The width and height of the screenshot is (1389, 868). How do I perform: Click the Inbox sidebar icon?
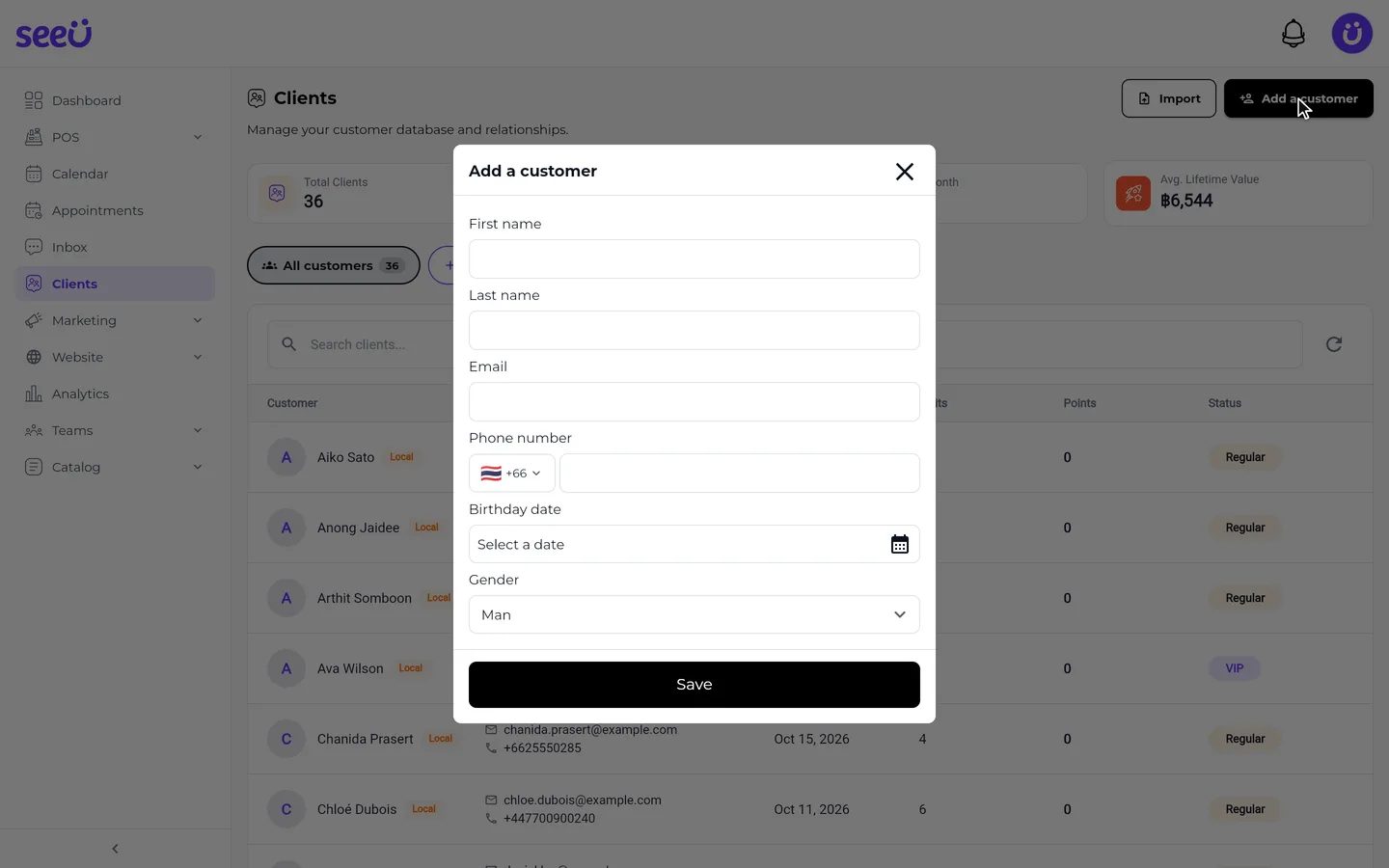[x=34, y=247]
